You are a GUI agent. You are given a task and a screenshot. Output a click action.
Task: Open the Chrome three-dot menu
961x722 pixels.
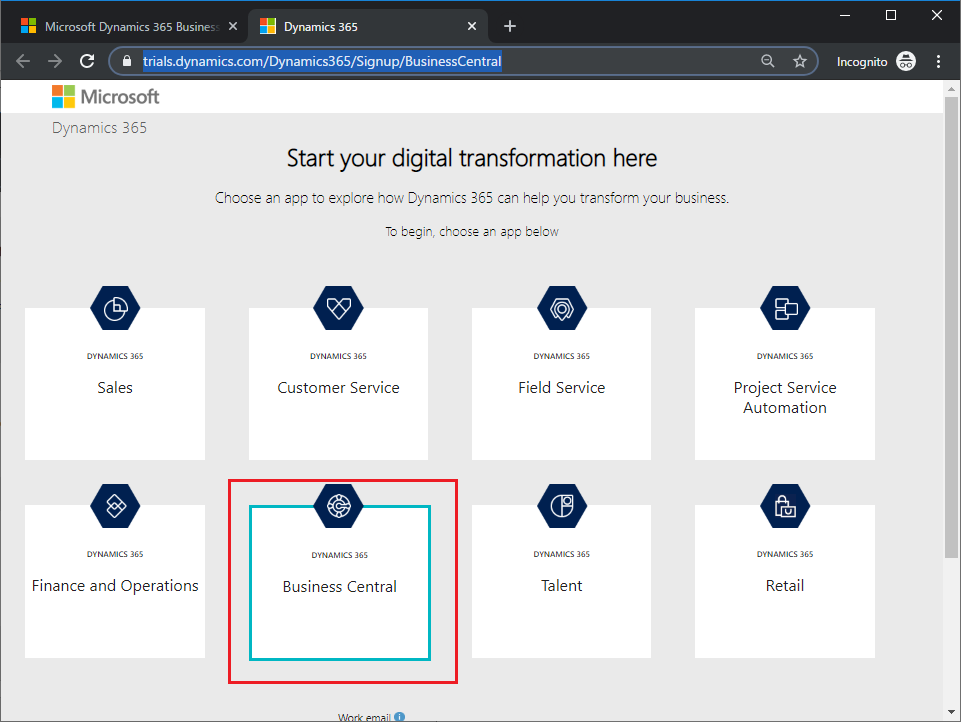(x=938, y=61)
